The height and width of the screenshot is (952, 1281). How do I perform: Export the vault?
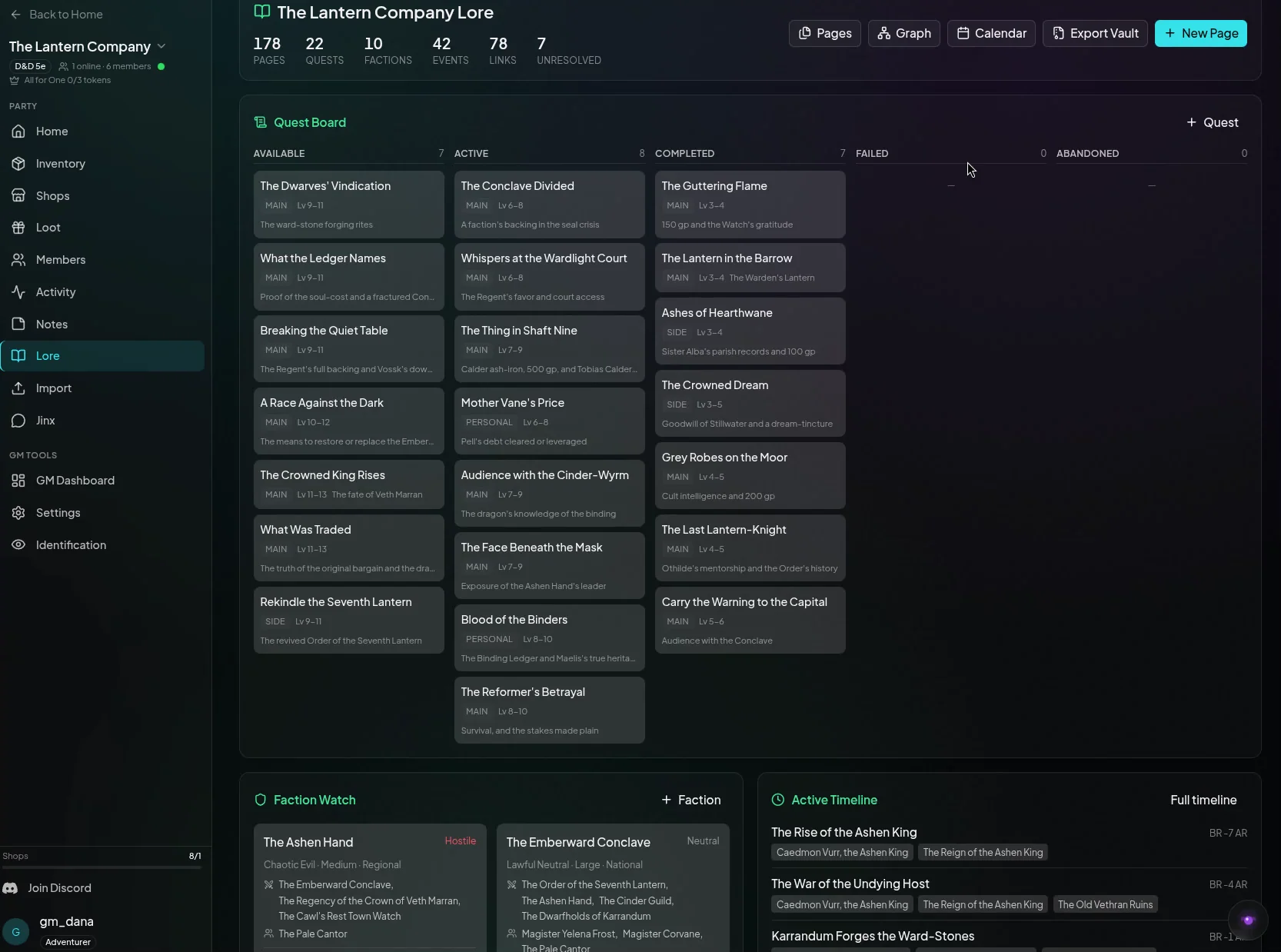click(x=1095, y=33)
